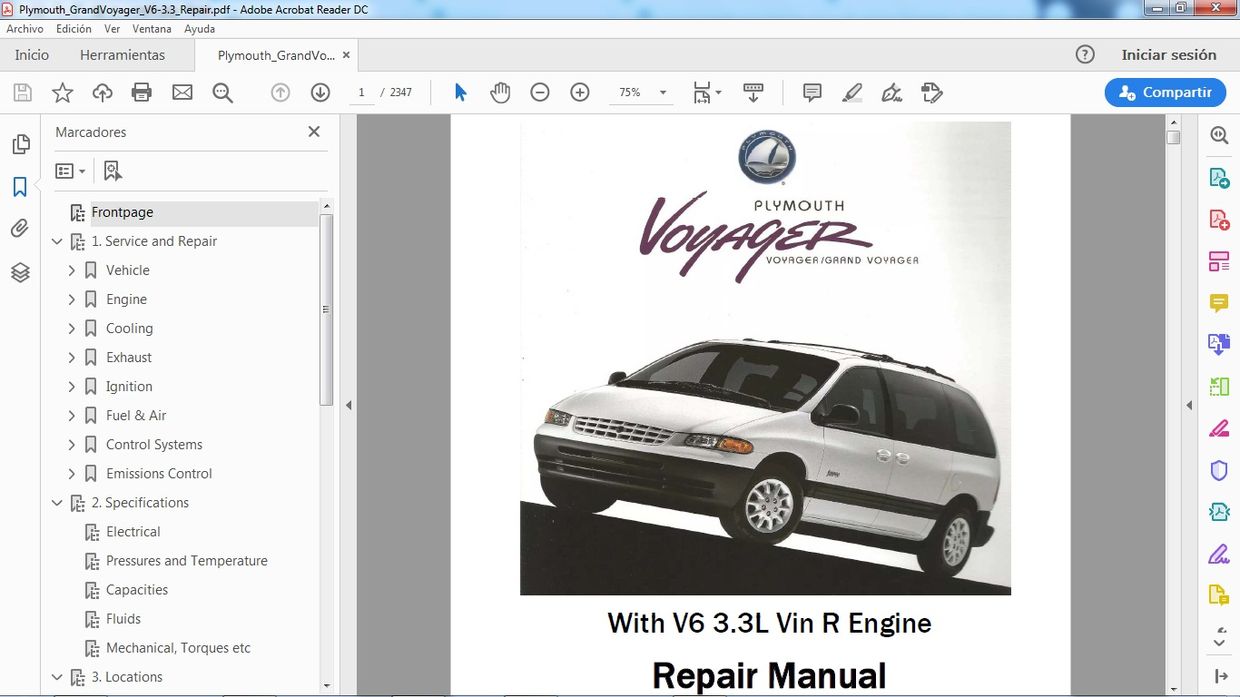Open the Attachments paperclip panel
The image size is (1240, 697).
pos(20,229)
